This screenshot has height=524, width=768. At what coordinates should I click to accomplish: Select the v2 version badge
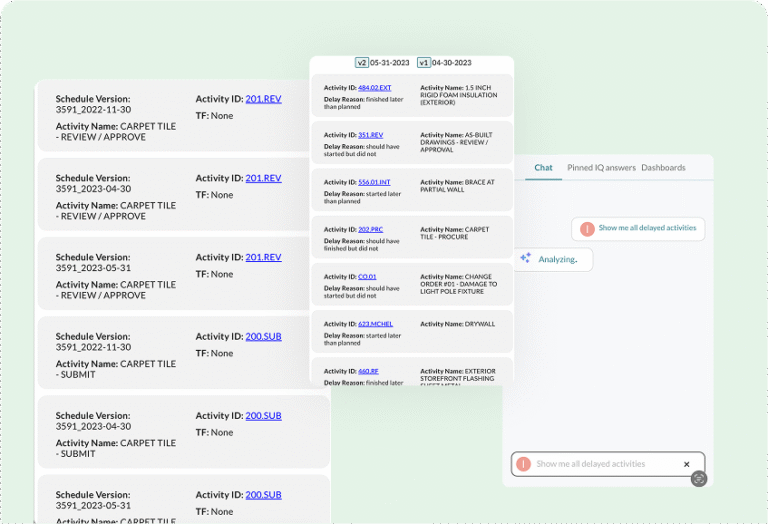coord(361,63)
